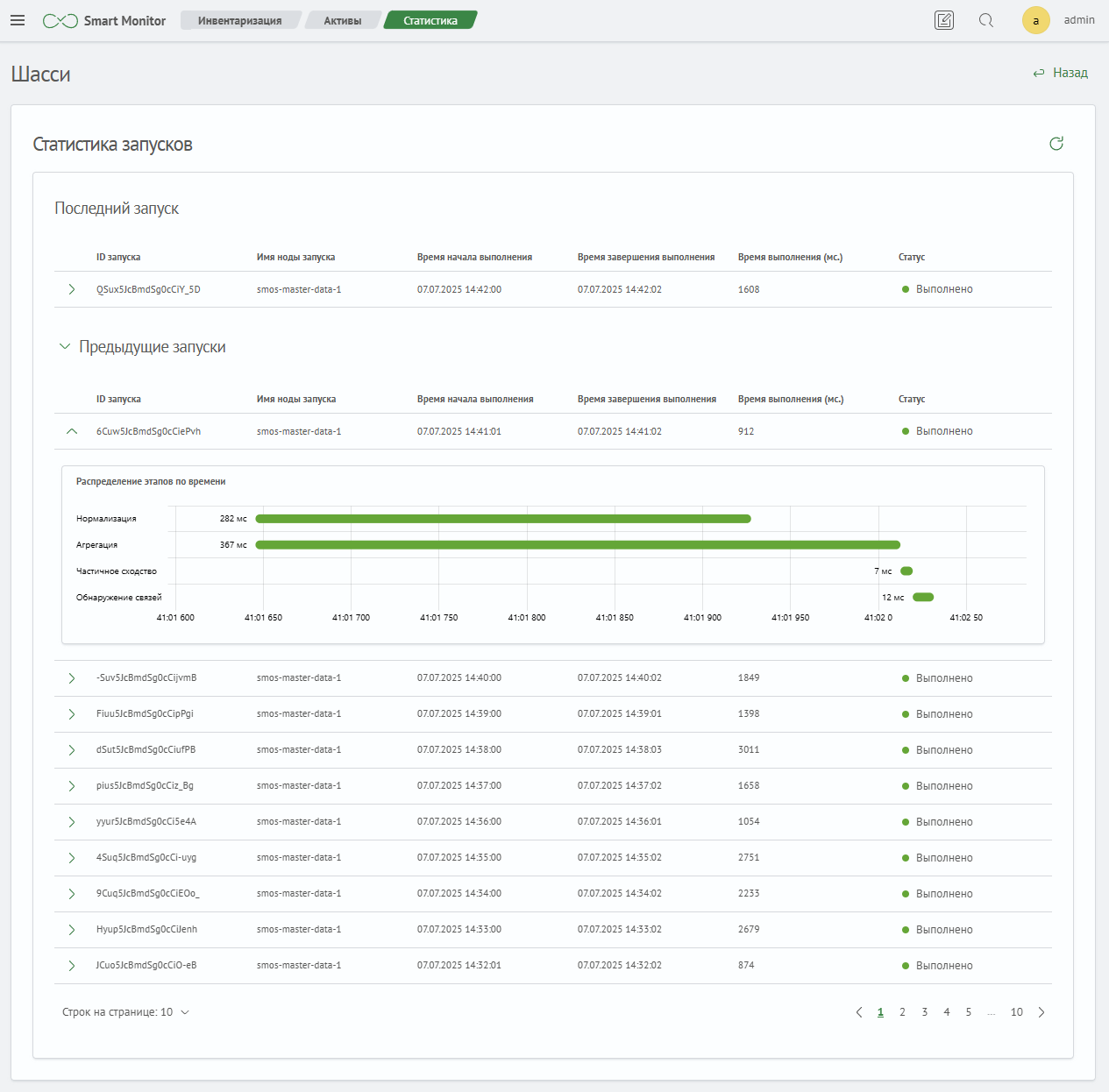Open the admin user avatar
The width and height of the screenshot is (1109, 1092).
click(1035, 20)
